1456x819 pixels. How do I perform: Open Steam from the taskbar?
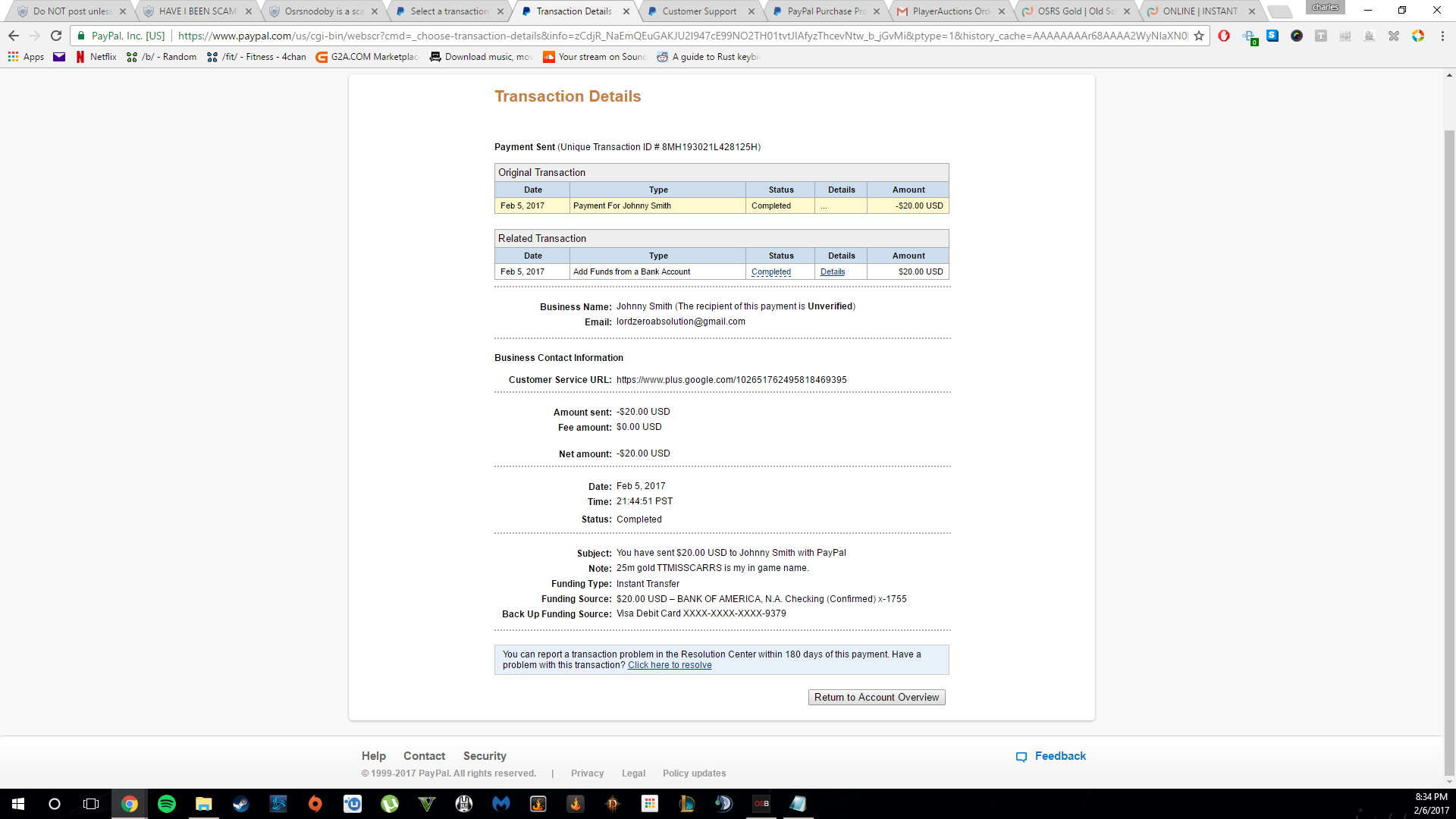click(x=241, y=804)
